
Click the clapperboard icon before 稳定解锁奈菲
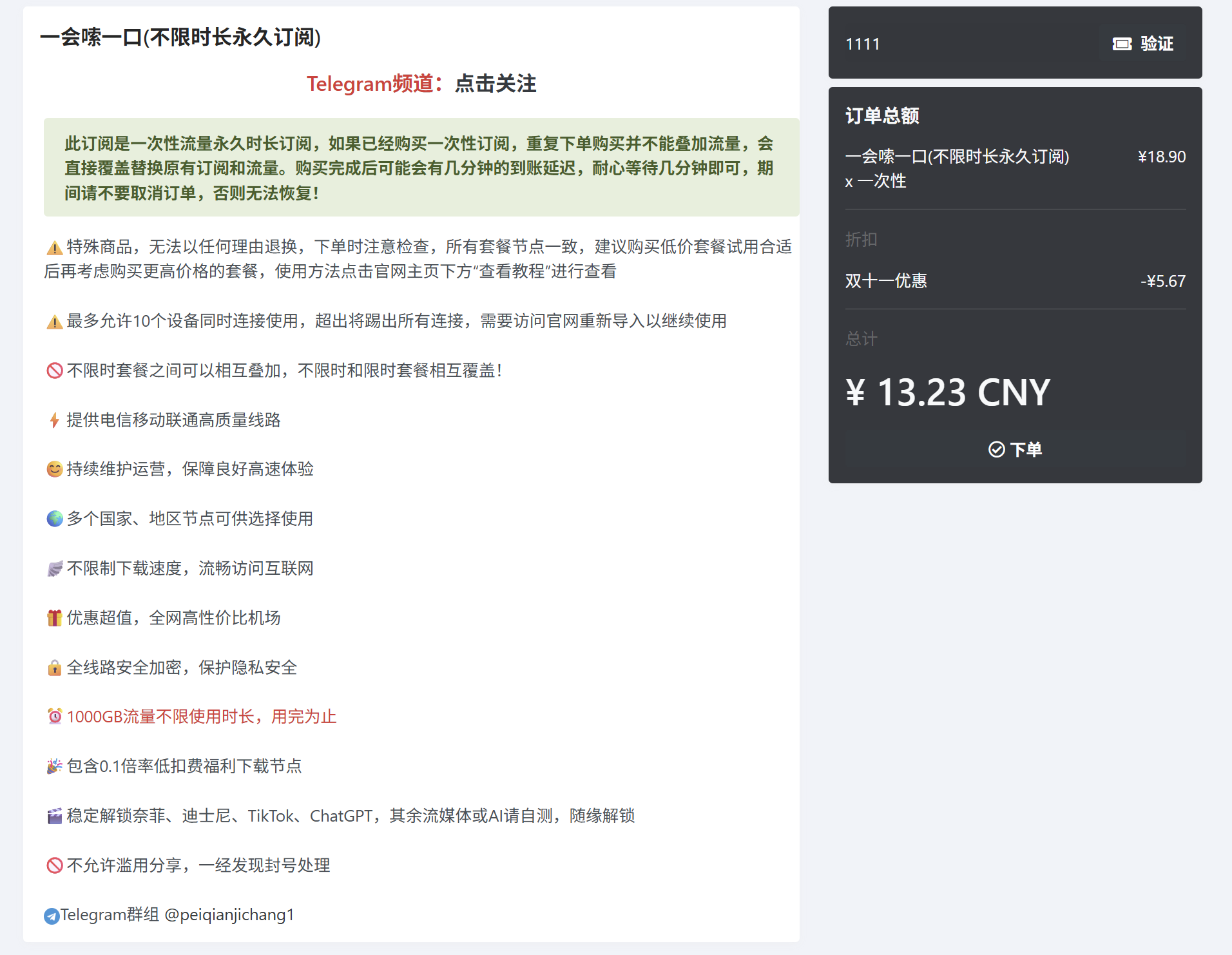(55, 816)
